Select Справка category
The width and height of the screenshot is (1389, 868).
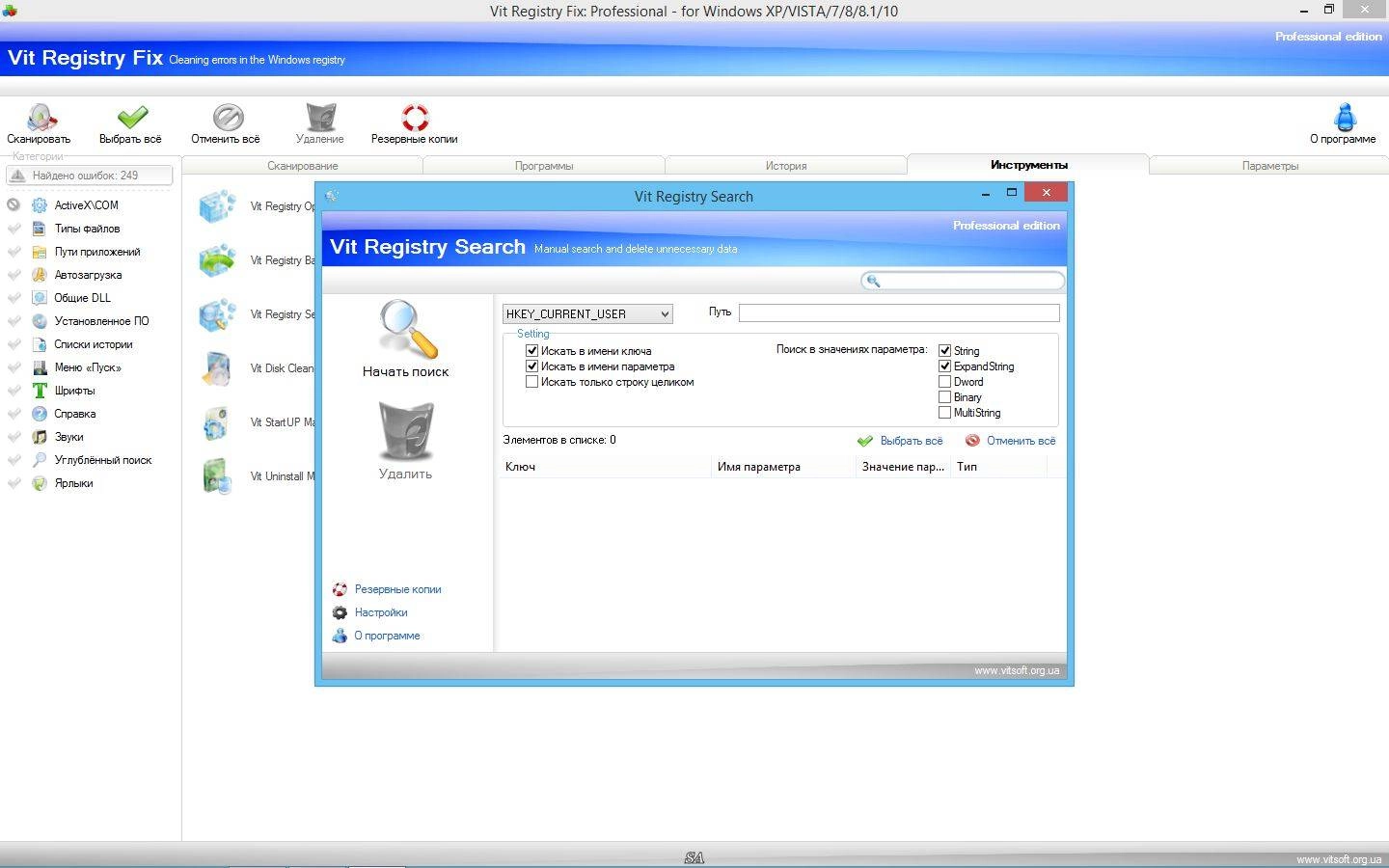(x=75, y=414)
